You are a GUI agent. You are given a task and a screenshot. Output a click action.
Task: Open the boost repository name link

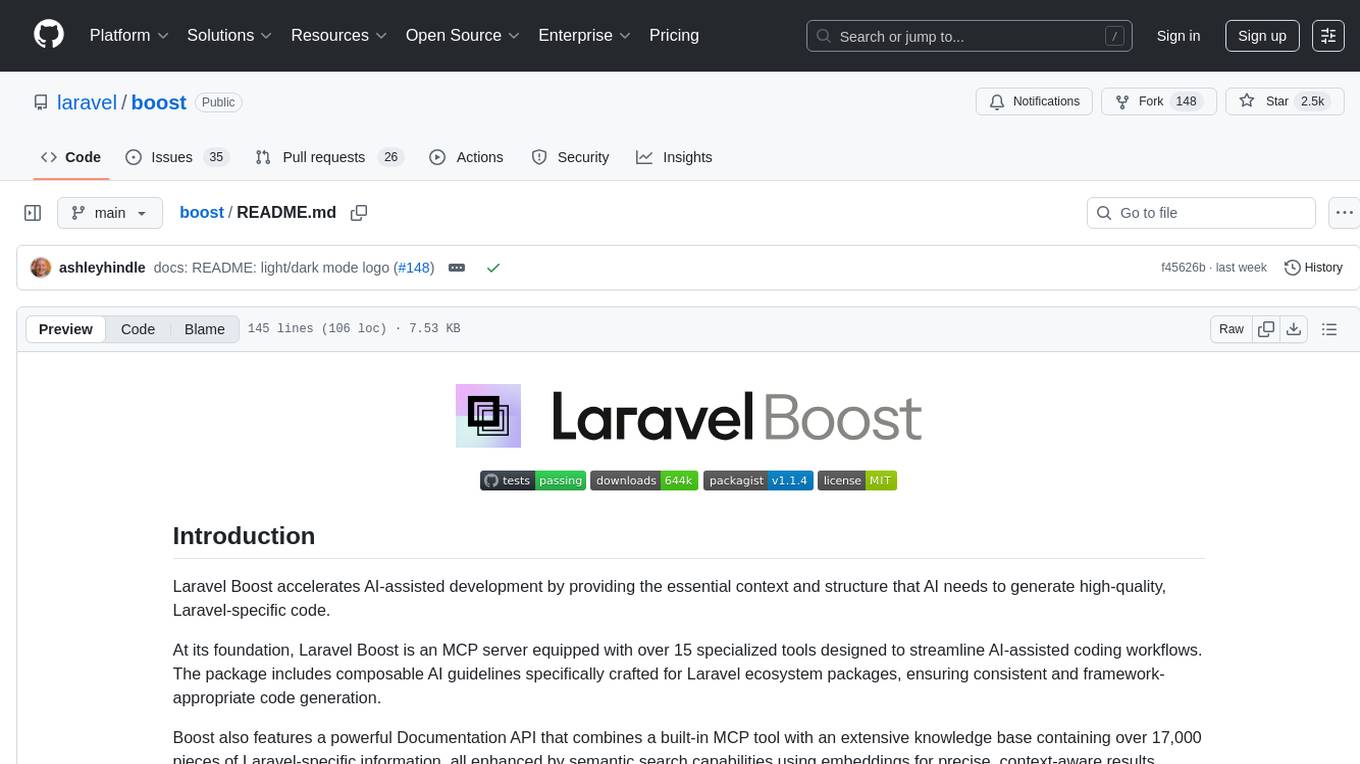click(159, 102)
